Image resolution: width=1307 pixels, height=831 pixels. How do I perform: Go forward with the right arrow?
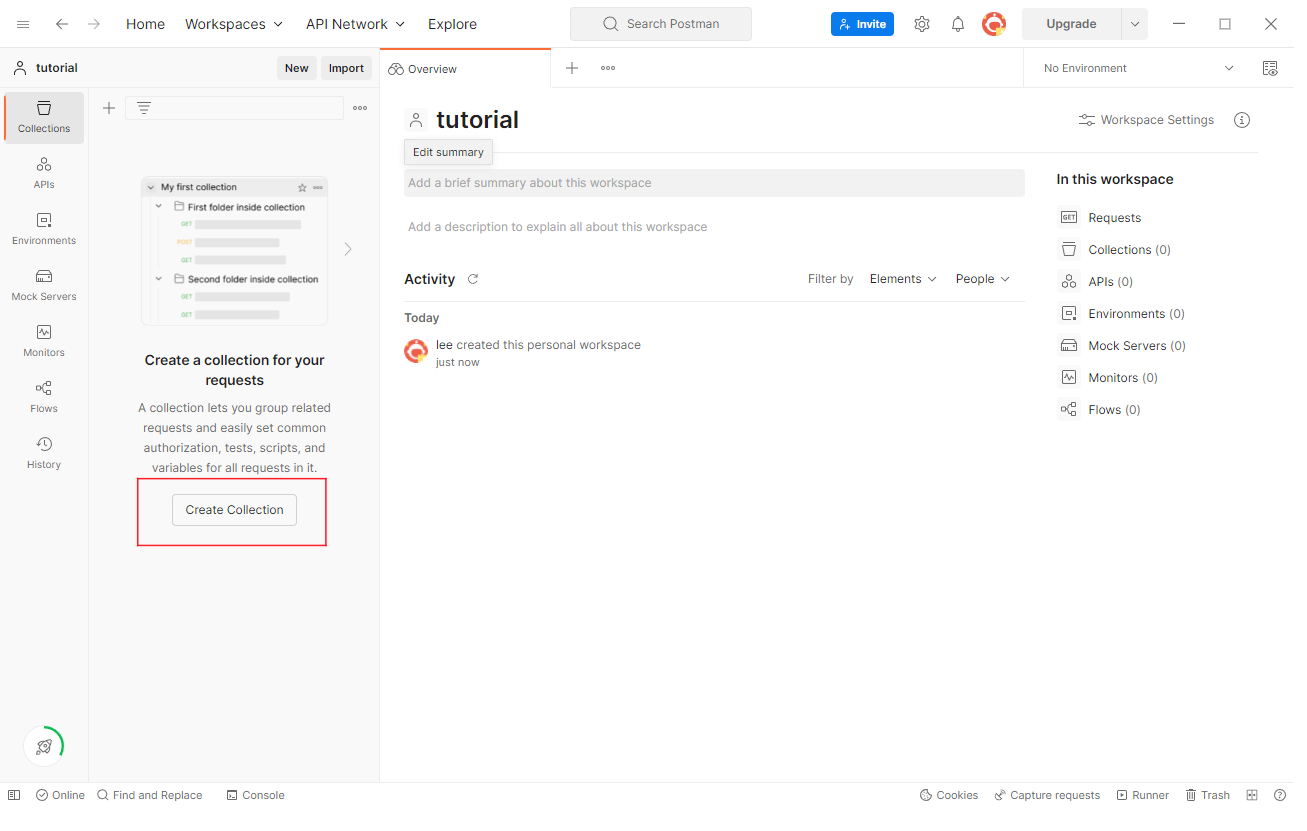(x=94, y=24)
